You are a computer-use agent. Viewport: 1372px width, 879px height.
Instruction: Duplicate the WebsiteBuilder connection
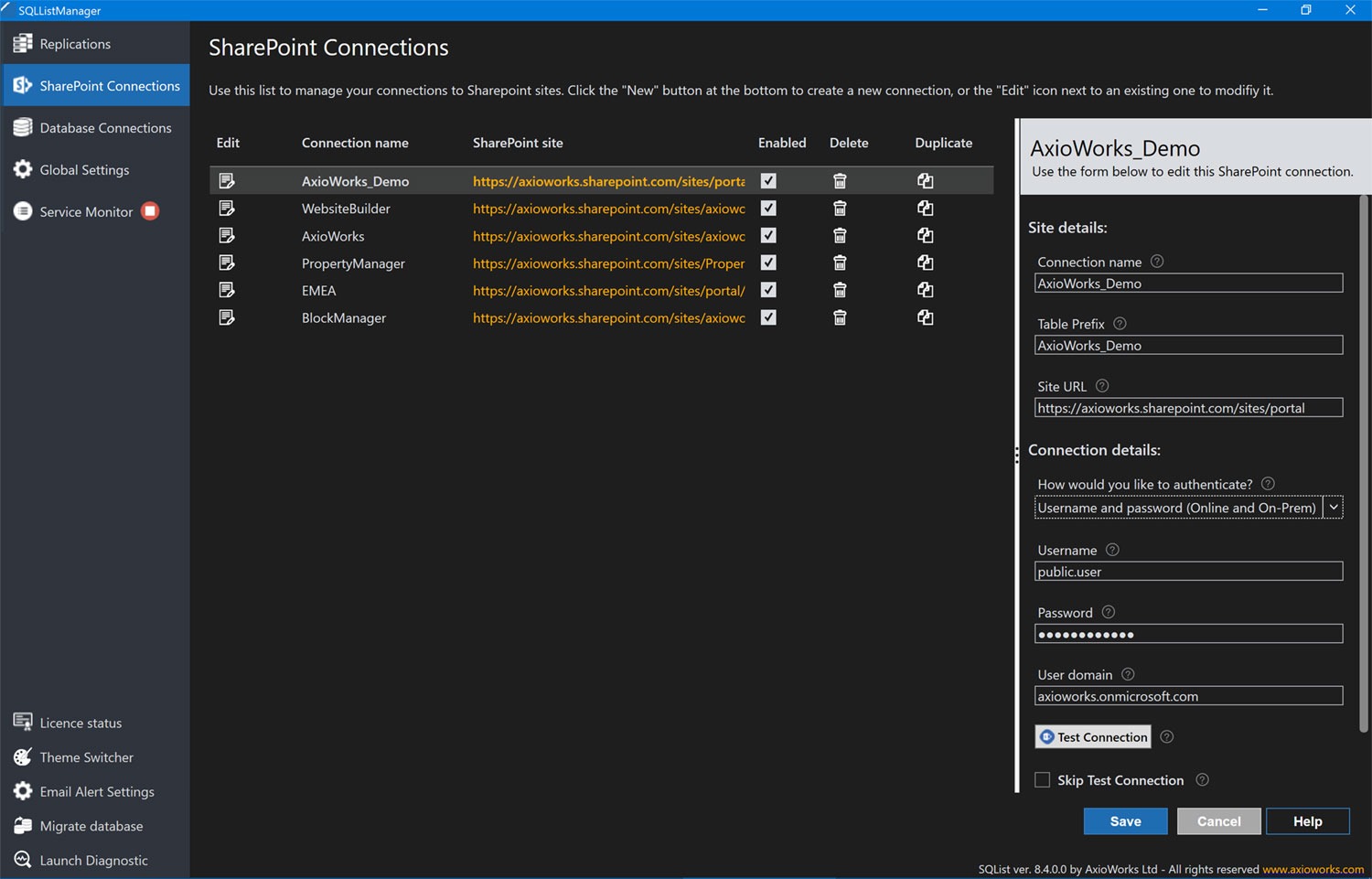click(x=925, y=208)
